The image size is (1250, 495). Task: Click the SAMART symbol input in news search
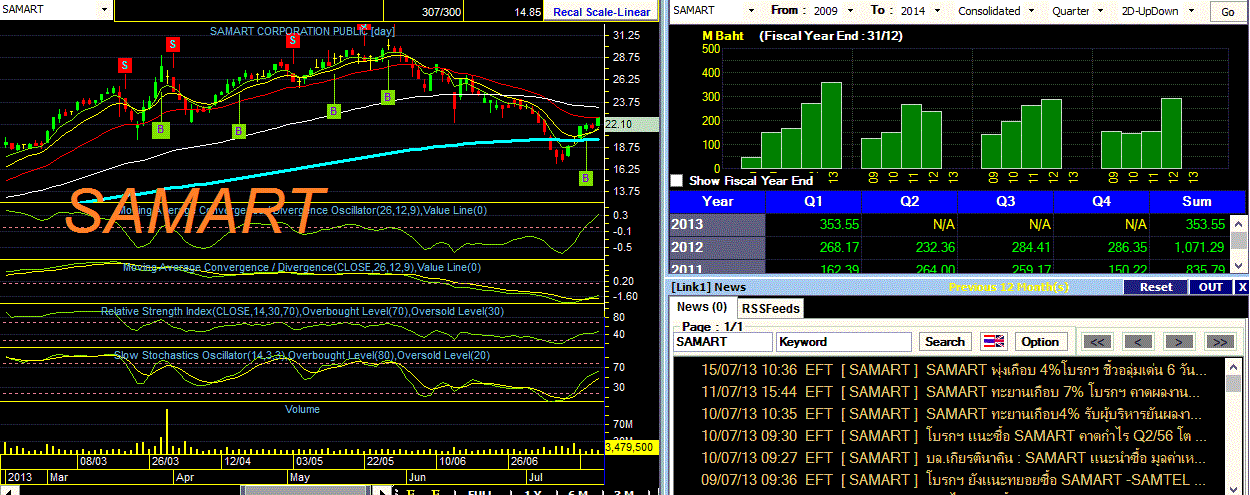pos(722,342)
